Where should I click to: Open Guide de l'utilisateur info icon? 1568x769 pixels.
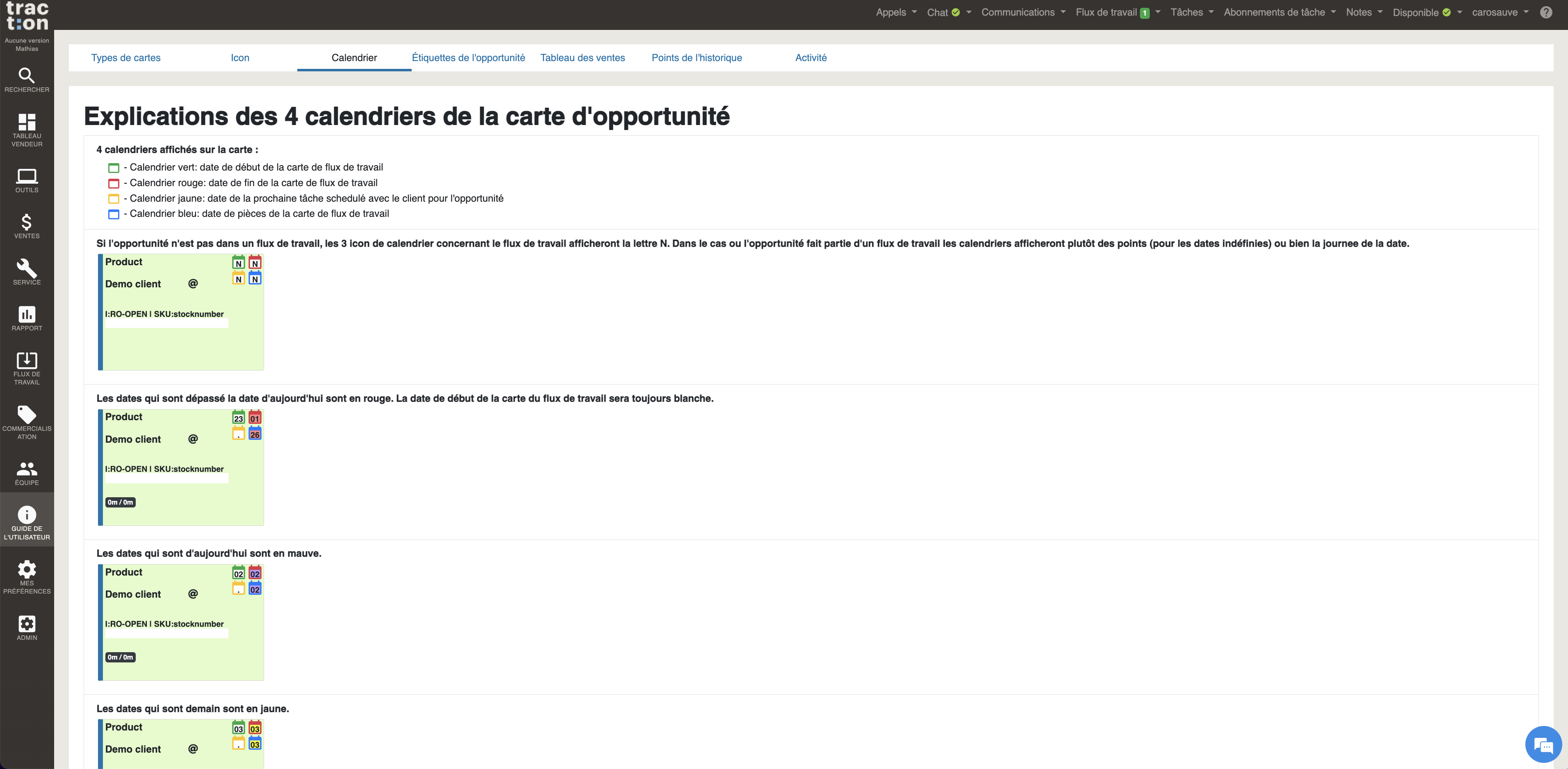[27, 523]
